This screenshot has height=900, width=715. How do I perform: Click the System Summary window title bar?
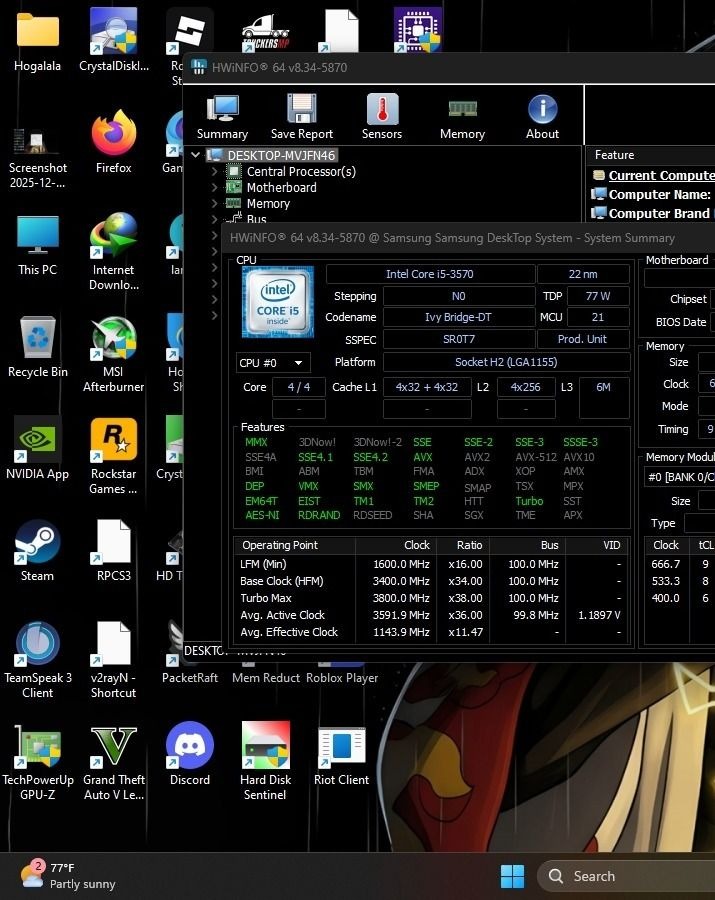(x=468, y=238)
